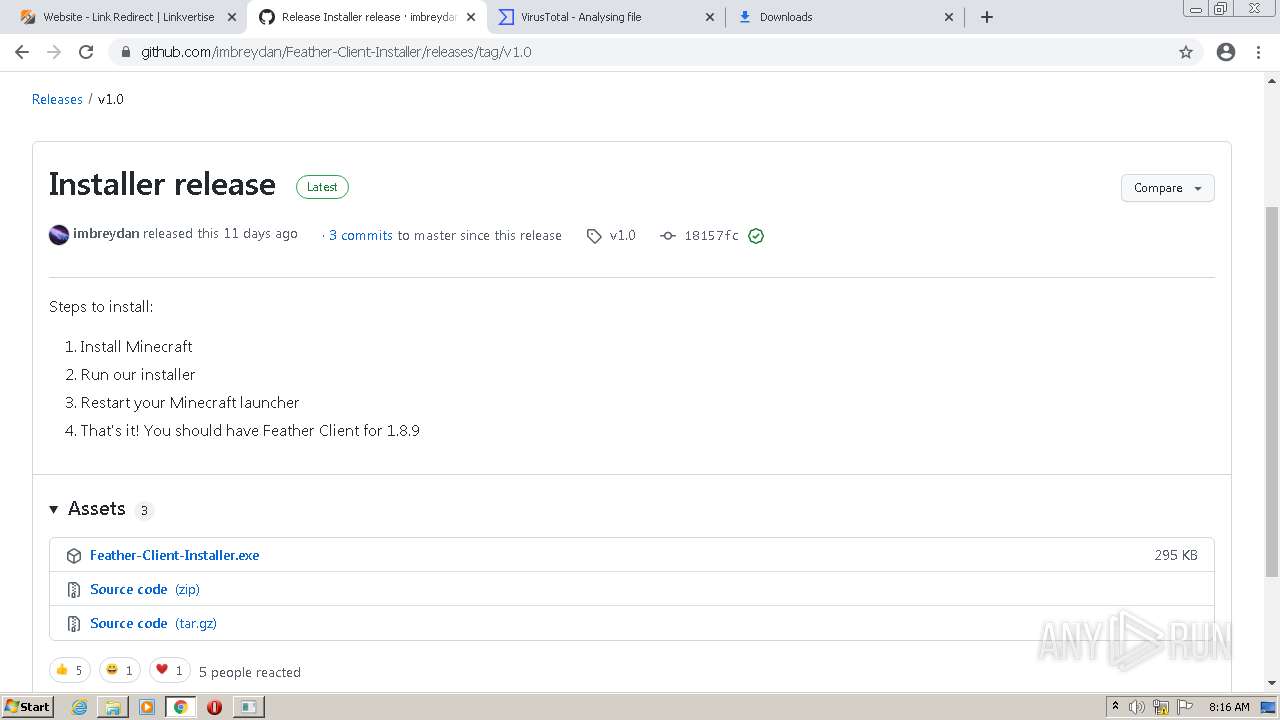The width and height of the screenshot is (1280, 720).
Task: Click the archive icon beside Source code (tar.gz)
Action: pyautogui.click(x=74, y=624)
